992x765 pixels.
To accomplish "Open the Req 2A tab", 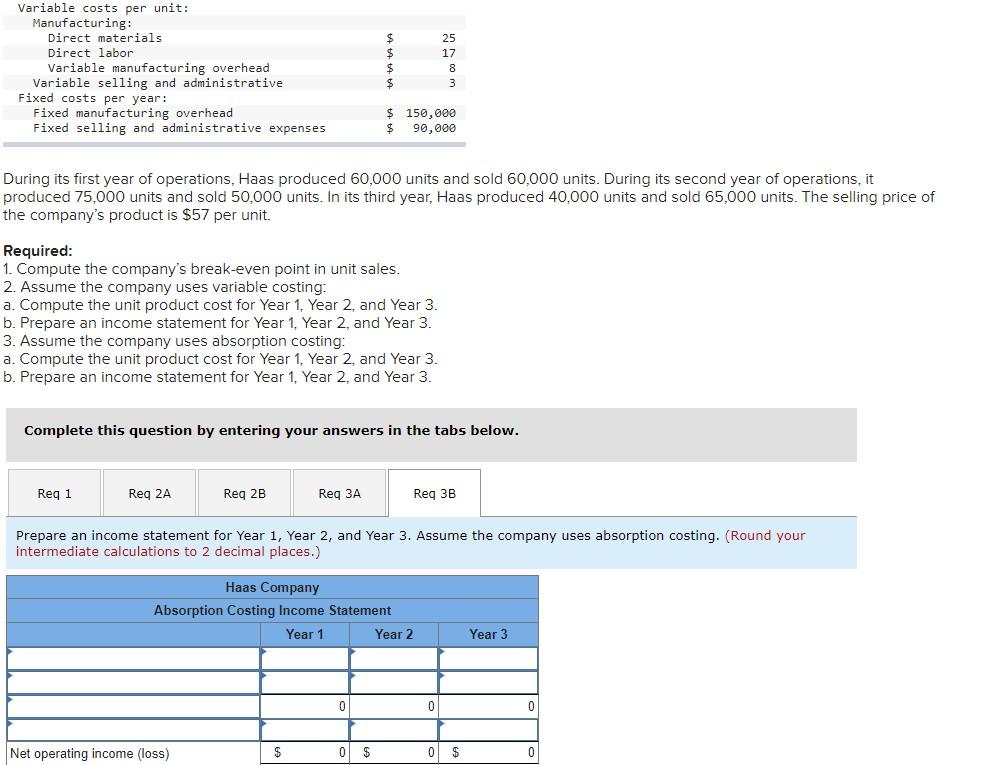I will 150,492.
